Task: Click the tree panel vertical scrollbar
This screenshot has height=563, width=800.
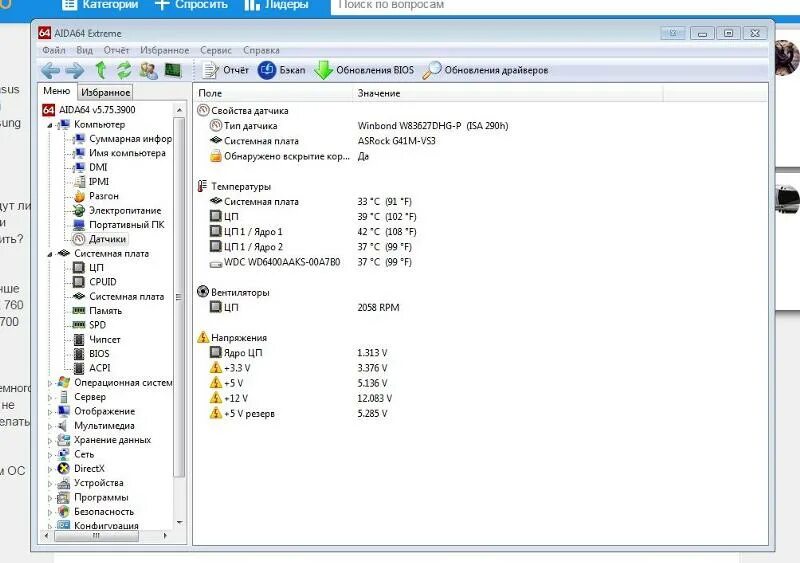Action: tap(179, 316)
